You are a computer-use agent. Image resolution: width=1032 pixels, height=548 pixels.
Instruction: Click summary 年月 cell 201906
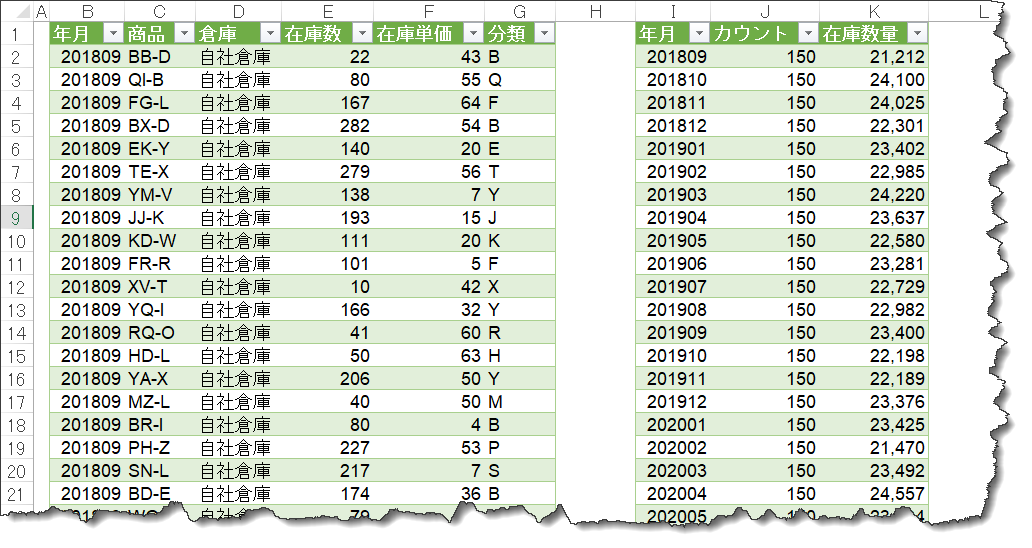[x=673, y=264]
